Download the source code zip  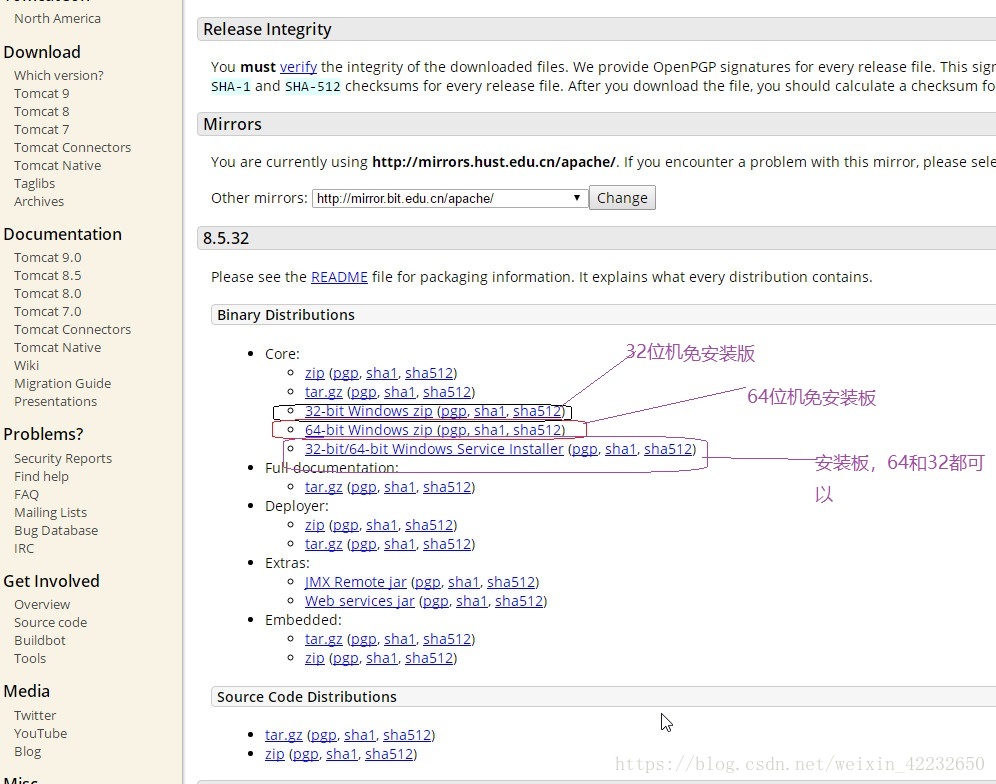click(x=274, y=754)
